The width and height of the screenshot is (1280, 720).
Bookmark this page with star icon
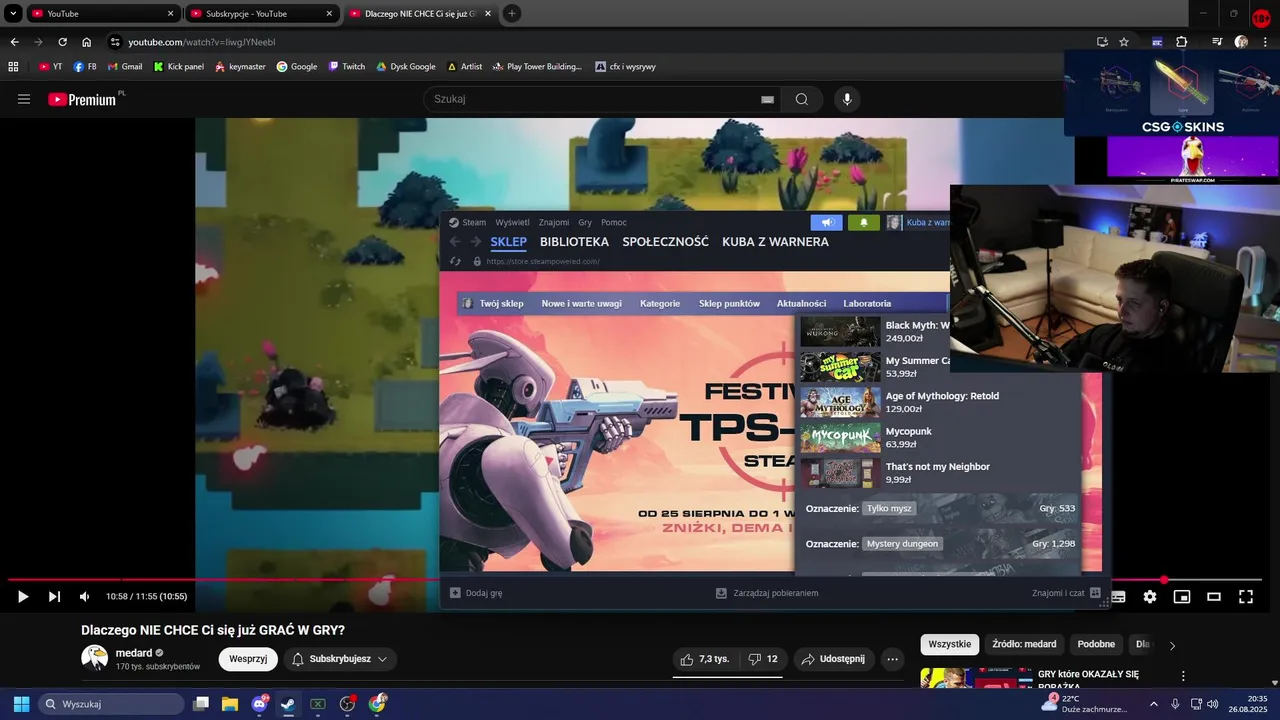pyautogui.click(x=1124, y=42)
